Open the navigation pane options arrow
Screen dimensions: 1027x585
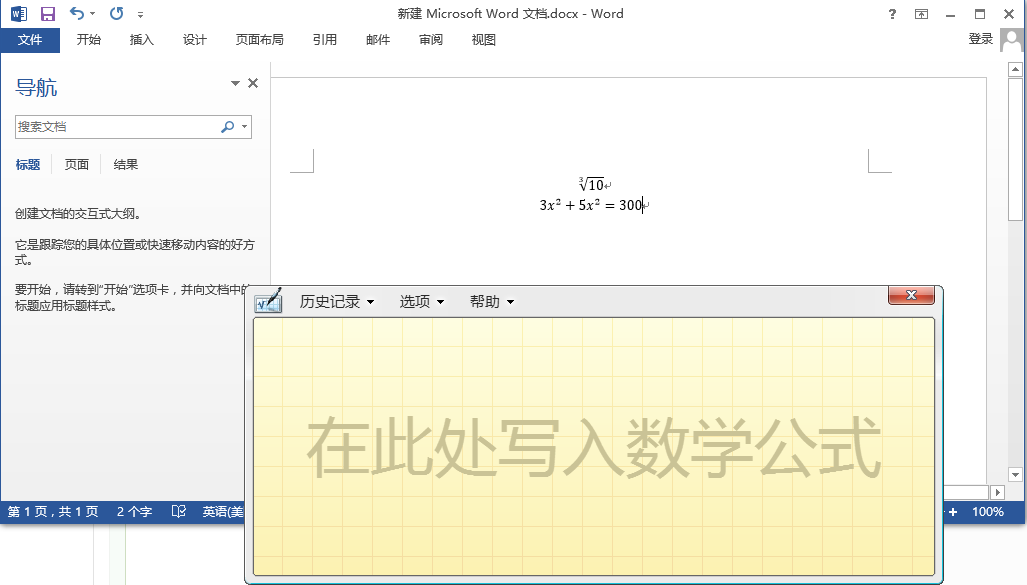235,84
